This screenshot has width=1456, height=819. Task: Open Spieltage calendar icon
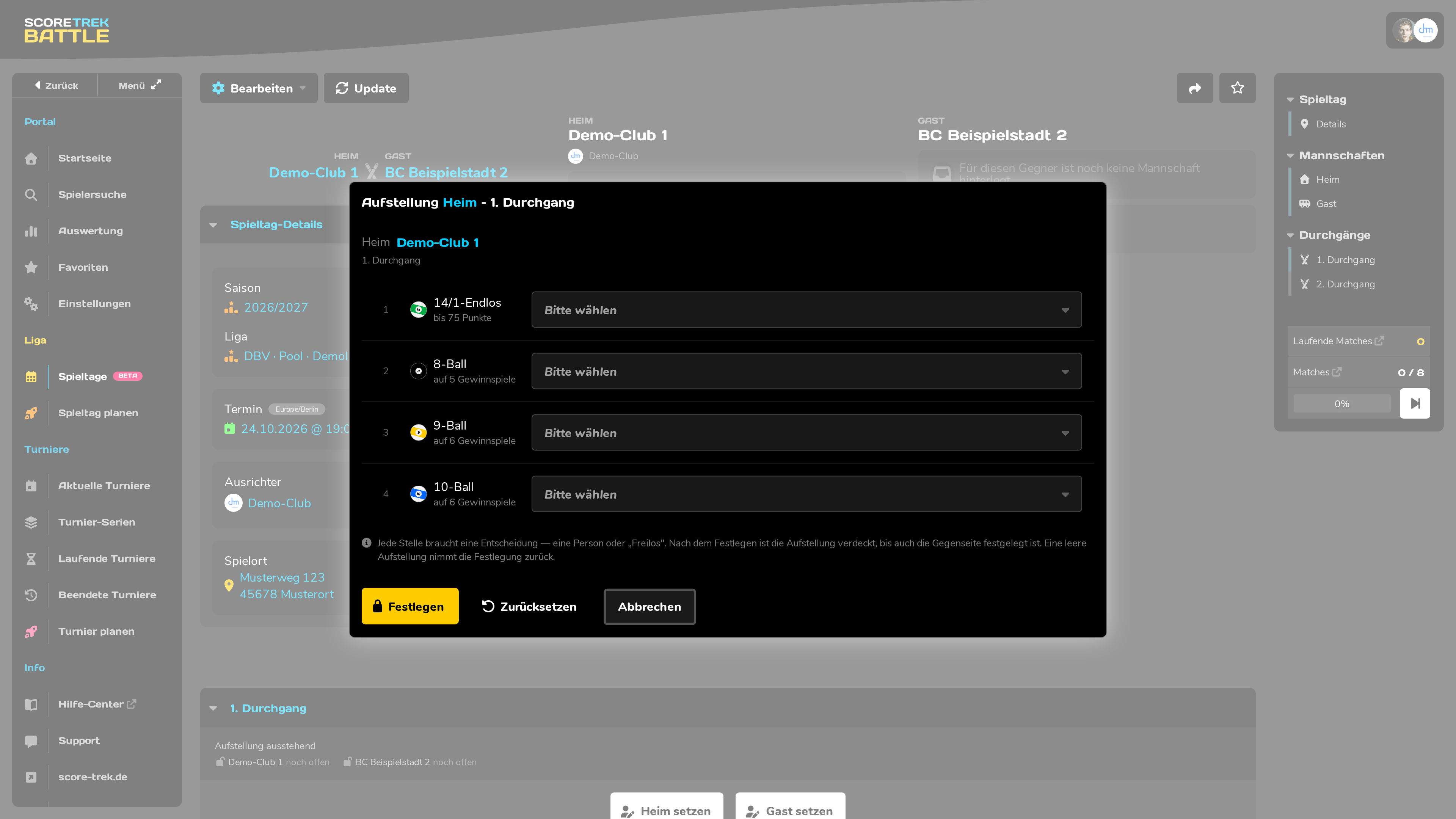click(31, 377)
